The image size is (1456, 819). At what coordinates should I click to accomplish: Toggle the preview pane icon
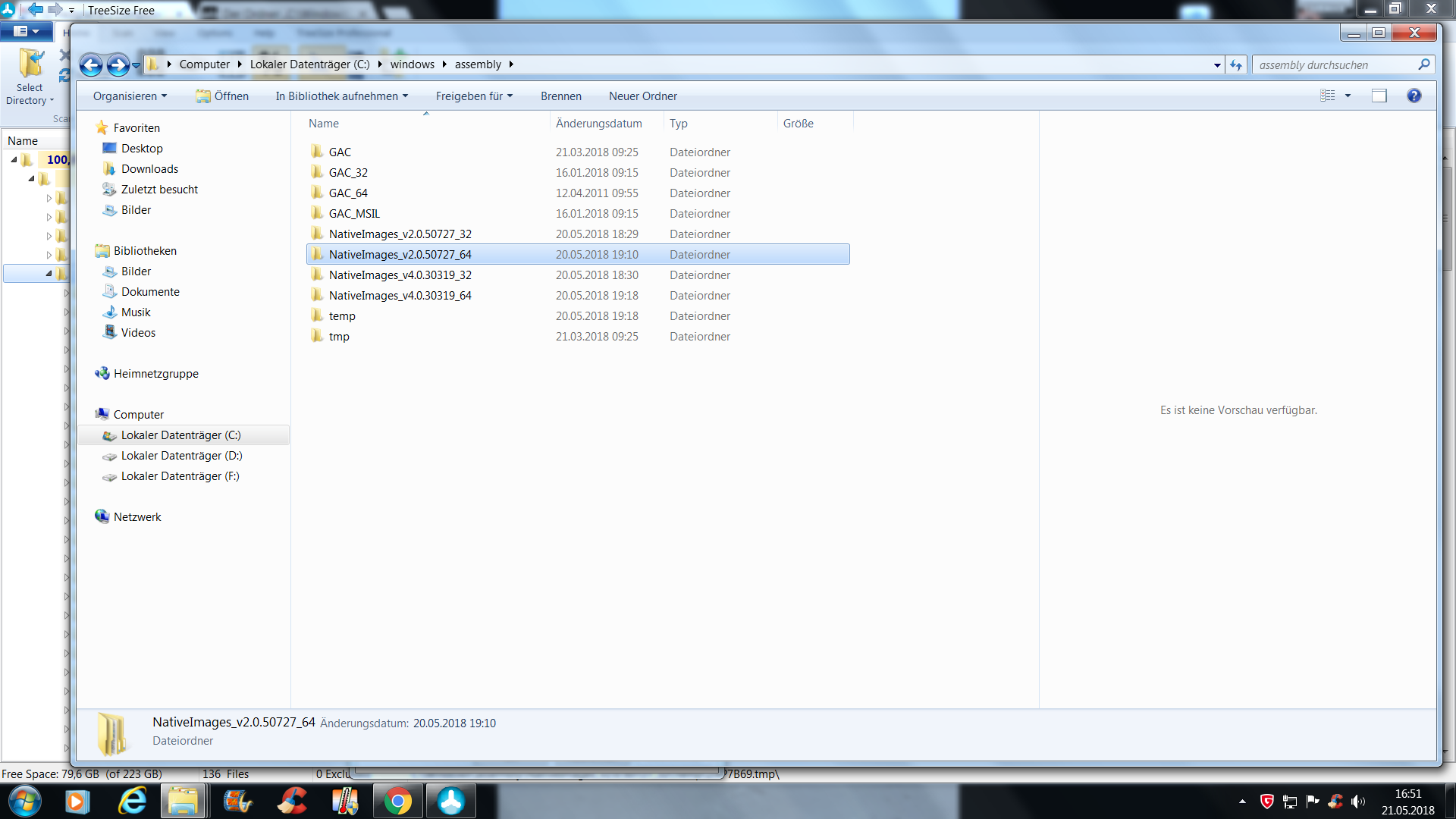1379,96
